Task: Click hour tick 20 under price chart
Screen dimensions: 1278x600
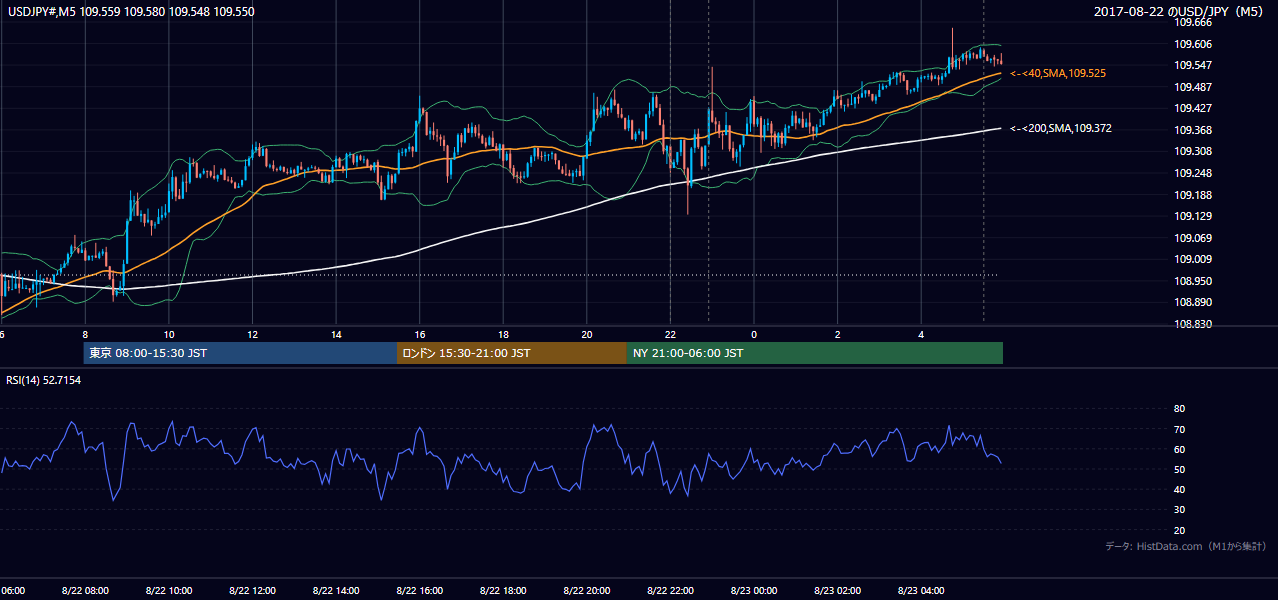Action: pyautogui.click(x=587, y=335)
